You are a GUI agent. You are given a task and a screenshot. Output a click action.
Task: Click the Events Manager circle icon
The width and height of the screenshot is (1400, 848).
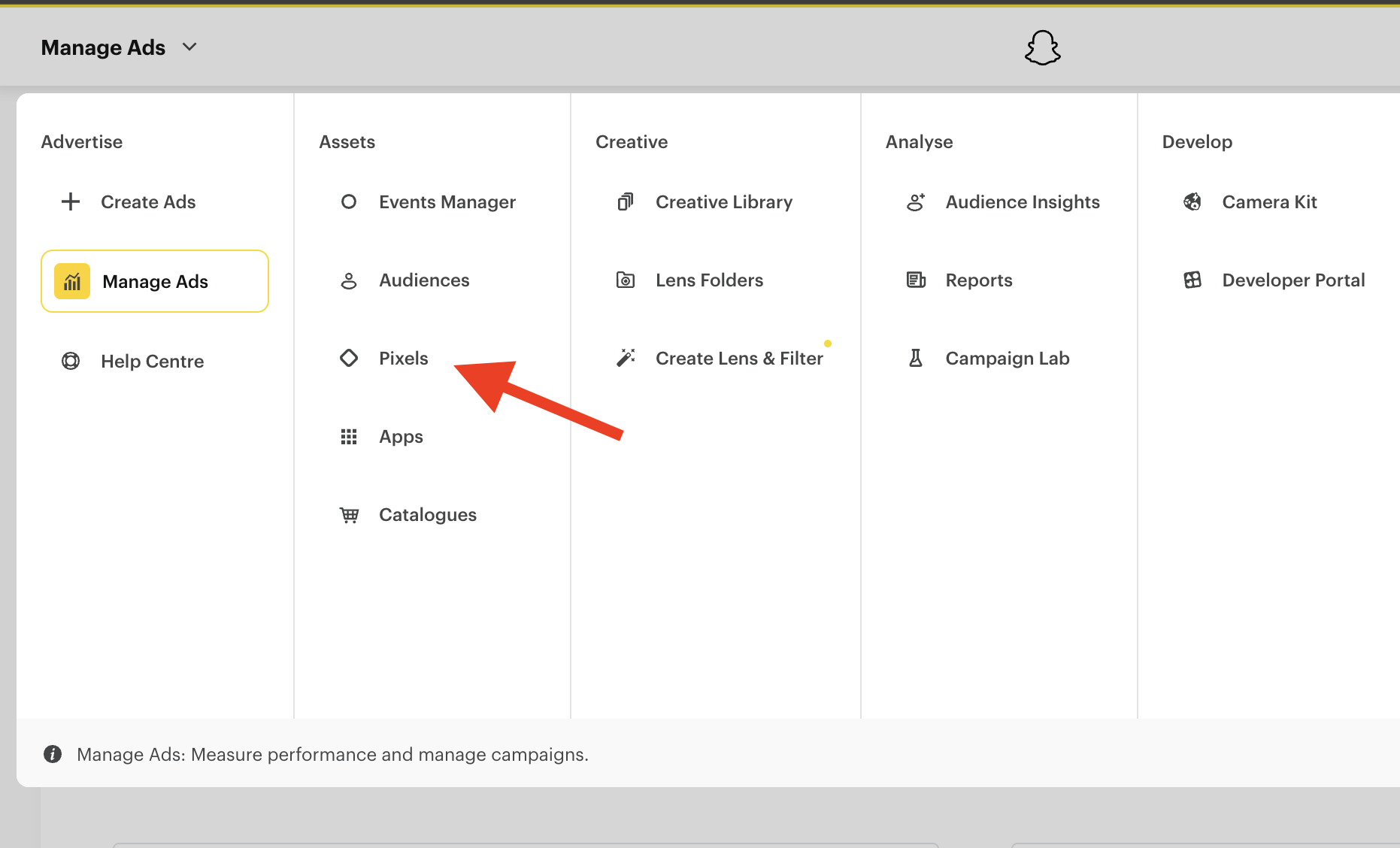(x=349, y=201)
